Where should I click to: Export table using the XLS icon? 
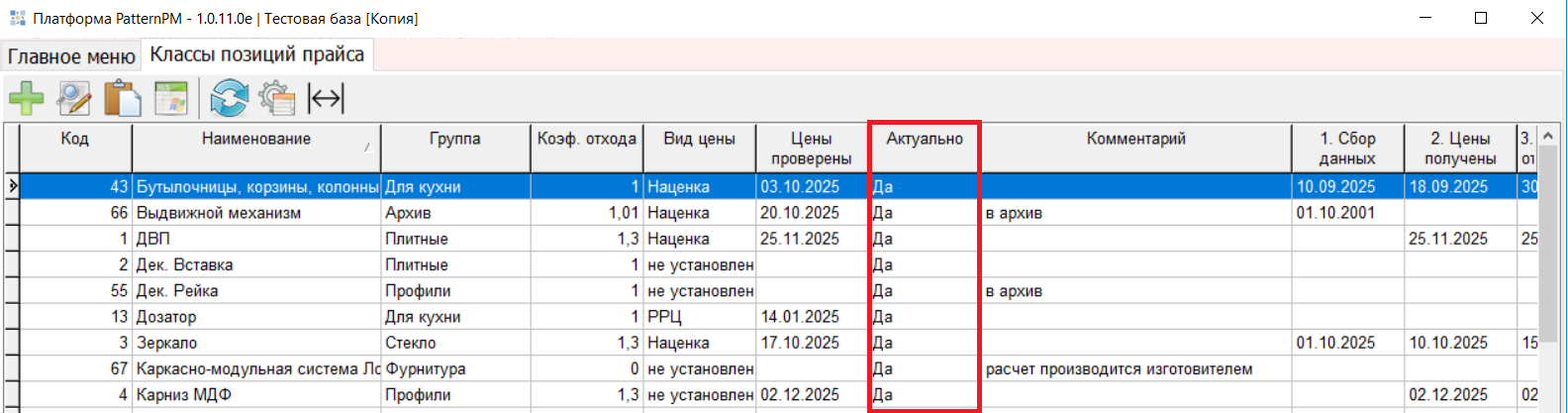[171, 98]
